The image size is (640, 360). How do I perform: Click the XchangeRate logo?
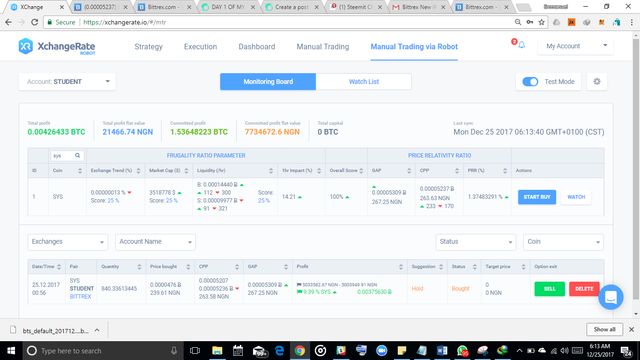click(x=56, y=47)
